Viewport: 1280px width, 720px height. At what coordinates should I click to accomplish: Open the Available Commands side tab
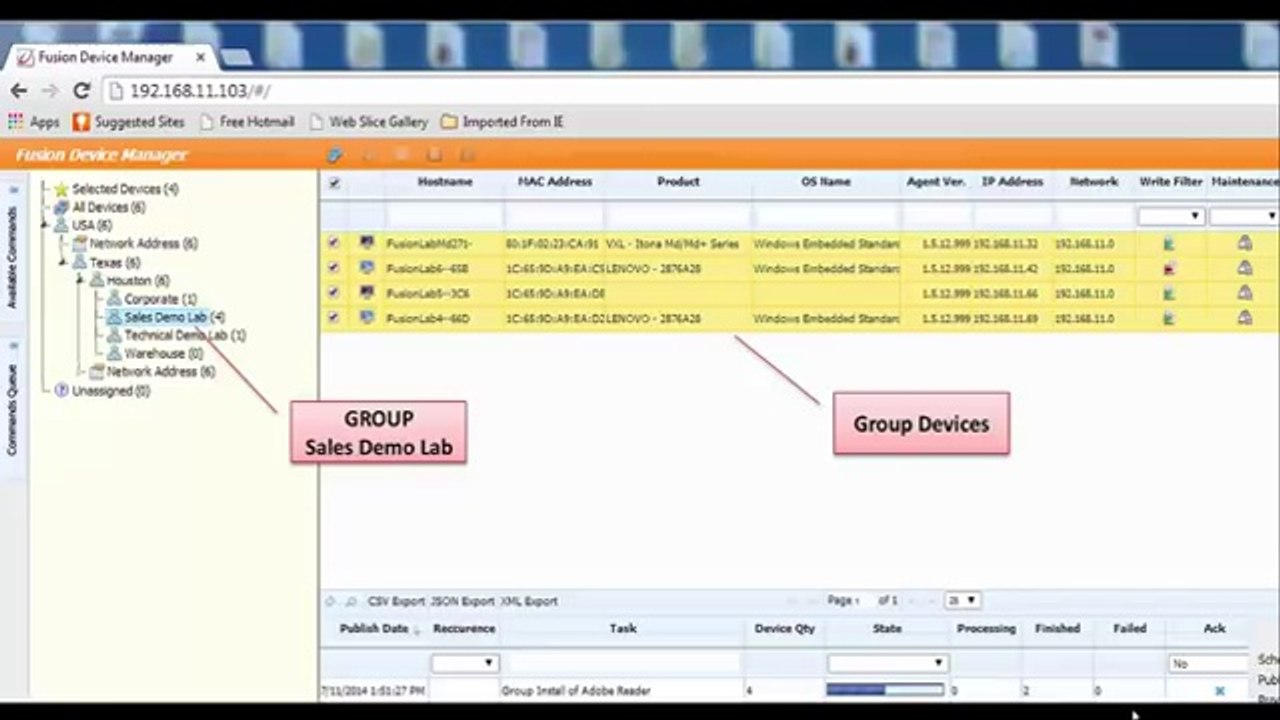[12, 257]
